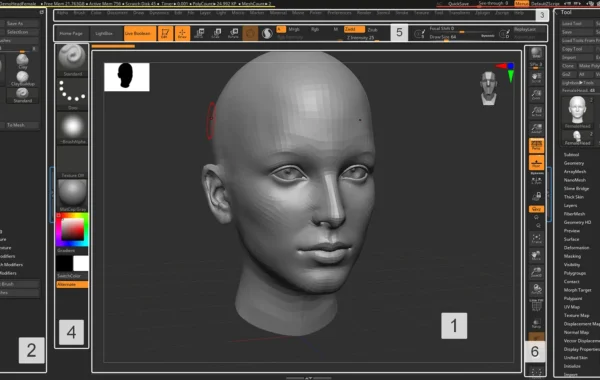
Task: Toggle Zadd sculpt mode
Action: (x=354, y=29)
